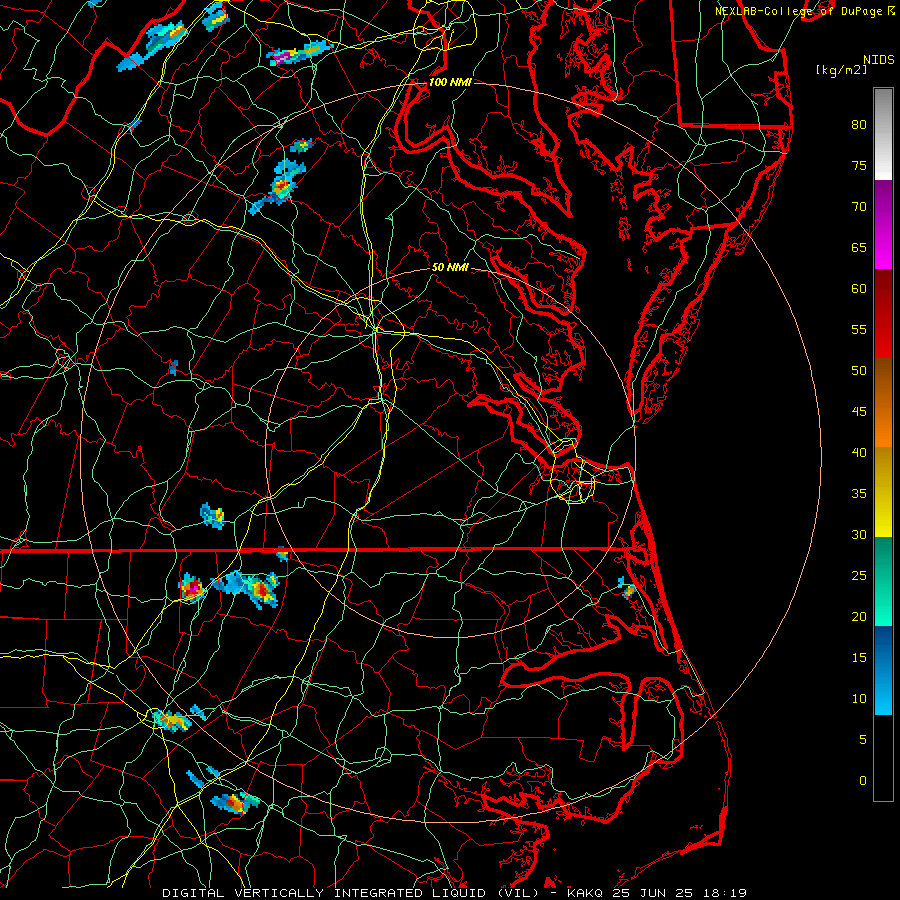Select the red segment of the color scale
900x900 pixels.
click(x=883, y=314)
